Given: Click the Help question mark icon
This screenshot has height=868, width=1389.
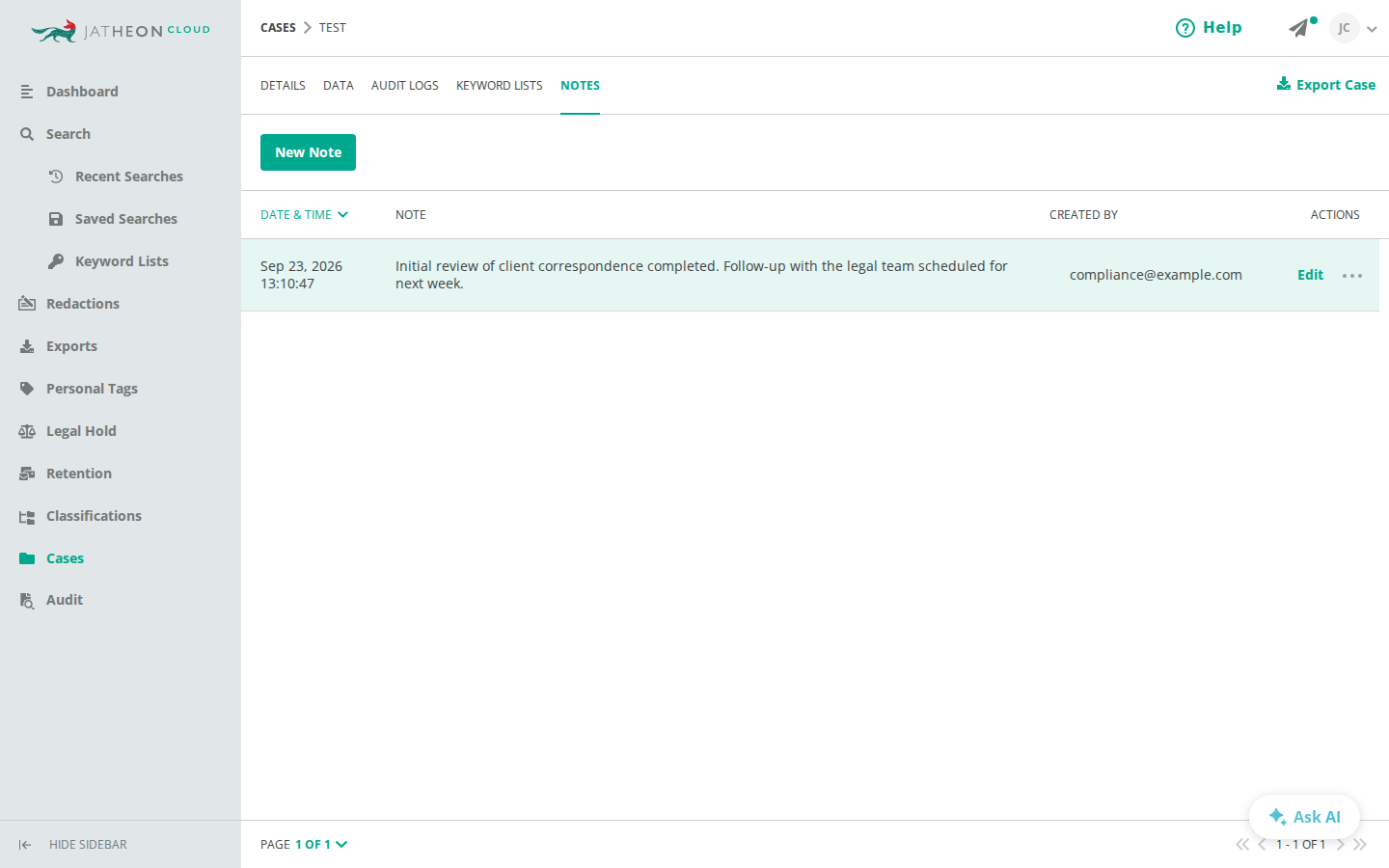Looking at the screenshot, I should (x=1185, y=28).
